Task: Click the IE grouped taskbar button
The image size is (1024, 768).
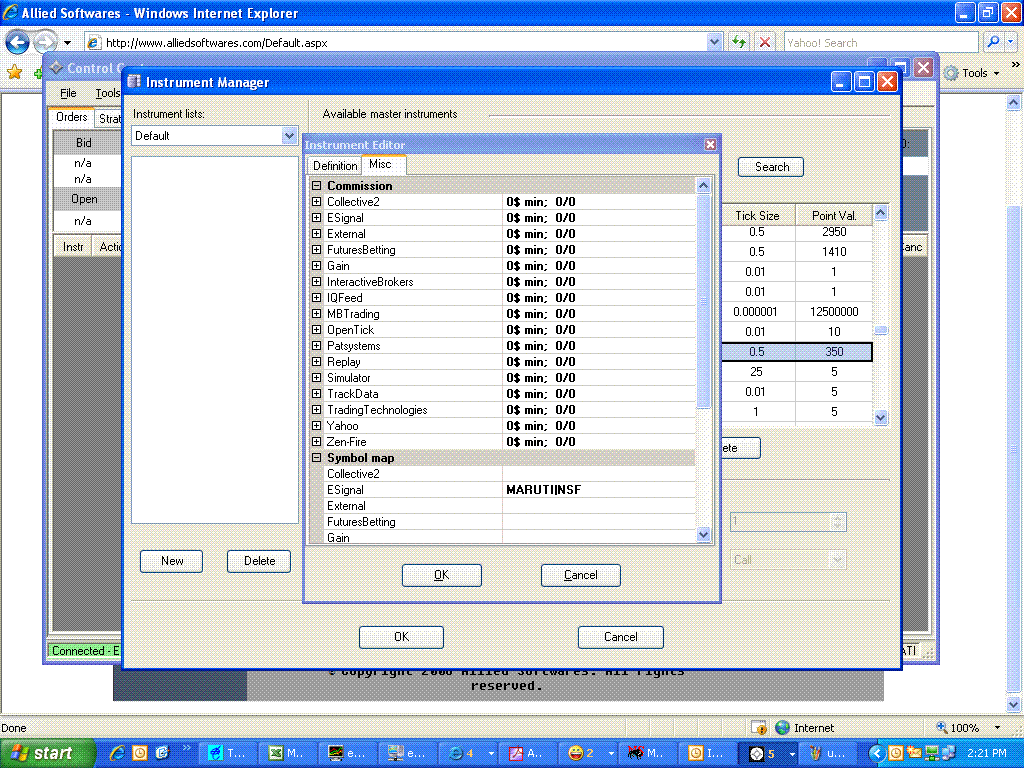Action: tap(470, 753)
